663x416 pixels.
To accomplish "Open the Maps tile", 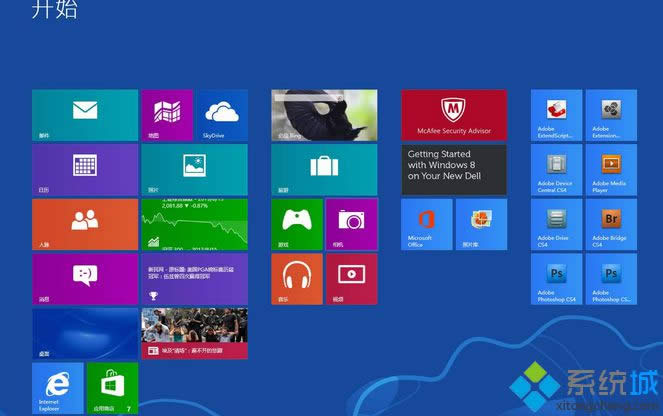I will [x=167, y=115].
